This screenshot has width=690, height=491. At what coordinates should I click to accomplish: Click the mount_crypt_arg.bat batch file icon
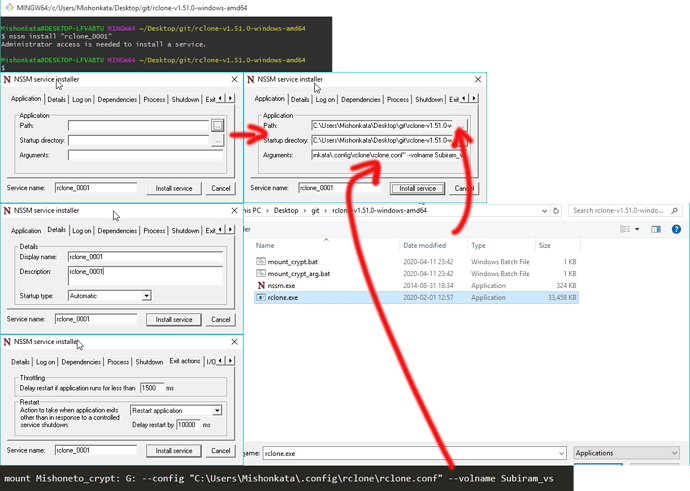click(x=261, y=273)
